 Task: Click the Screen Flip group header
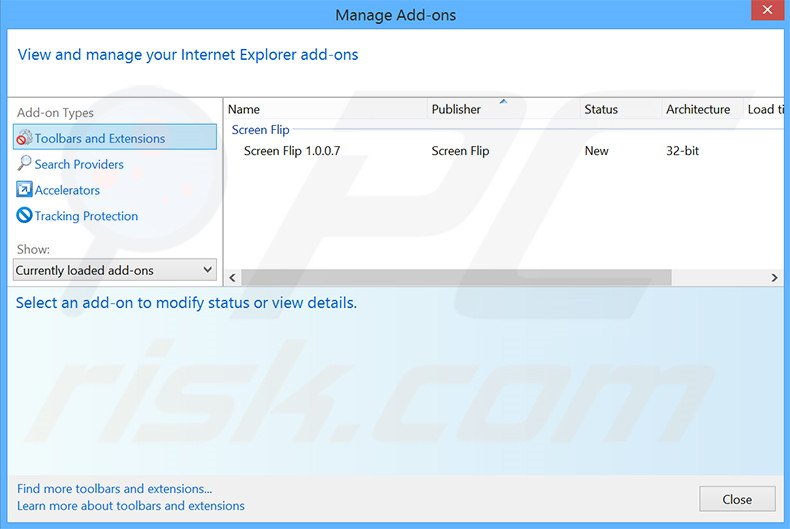pos(261,130)
